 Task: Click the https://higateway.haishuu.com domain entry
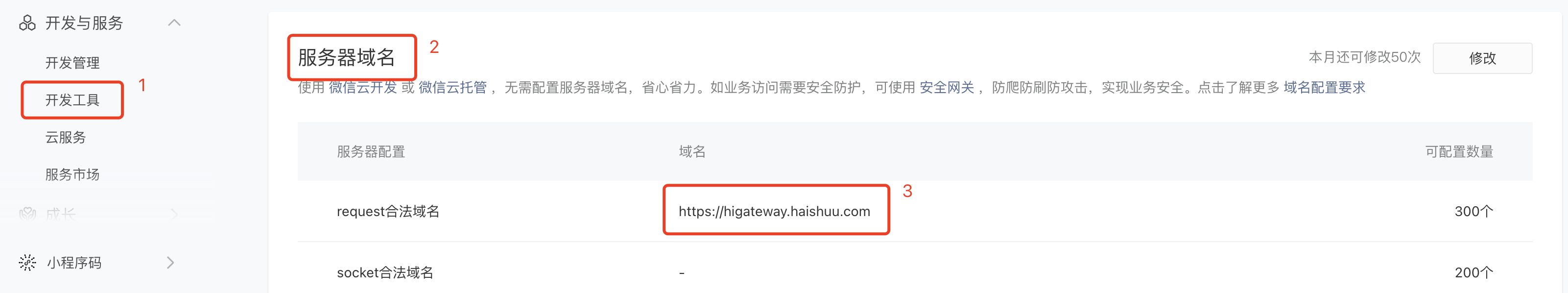tap(774, 211)
